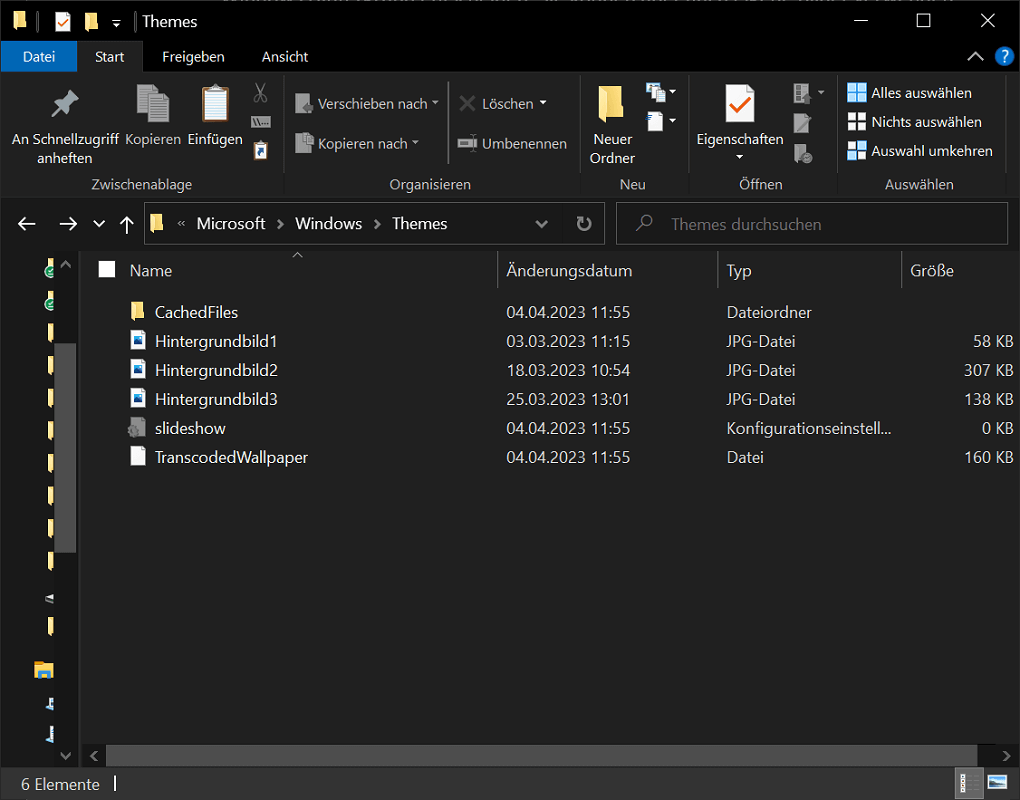This screenshot has height=800, width=1020.
Task: Click the navigation pane scroll up arrow
Action: (x=66, y=265)
